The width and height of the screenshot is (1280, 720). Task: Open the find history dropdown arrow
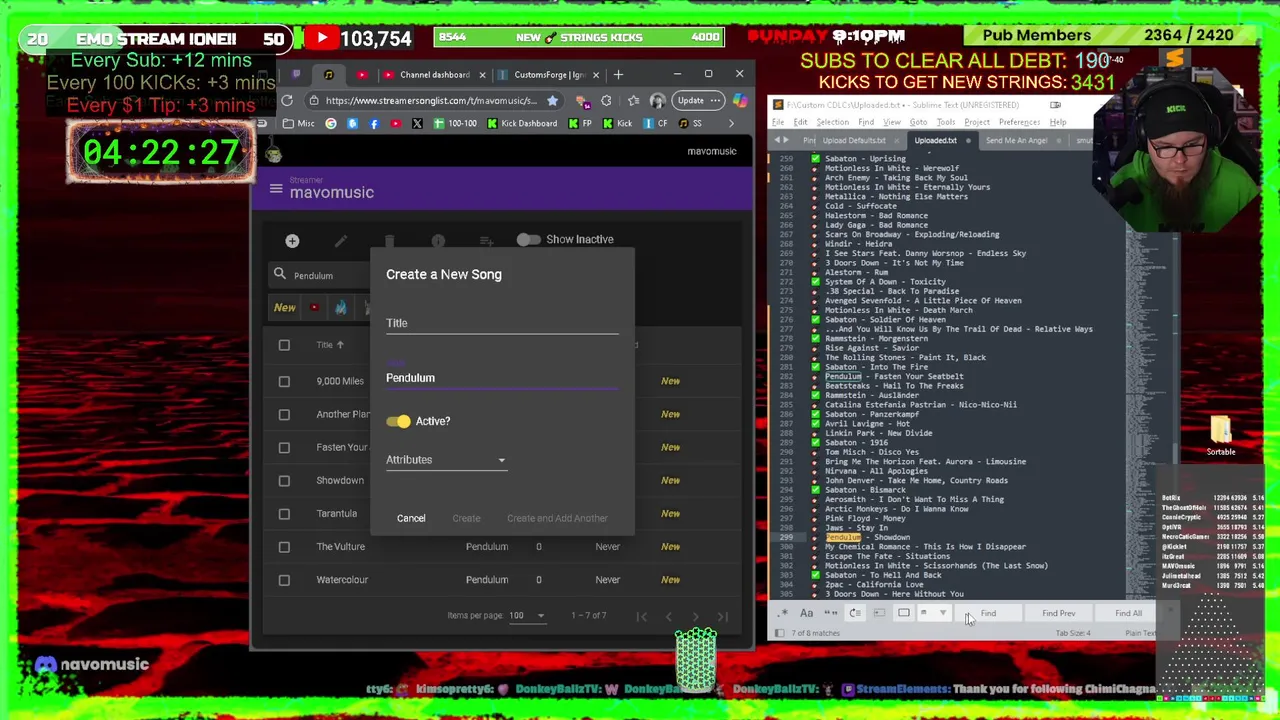click(943, 613)
